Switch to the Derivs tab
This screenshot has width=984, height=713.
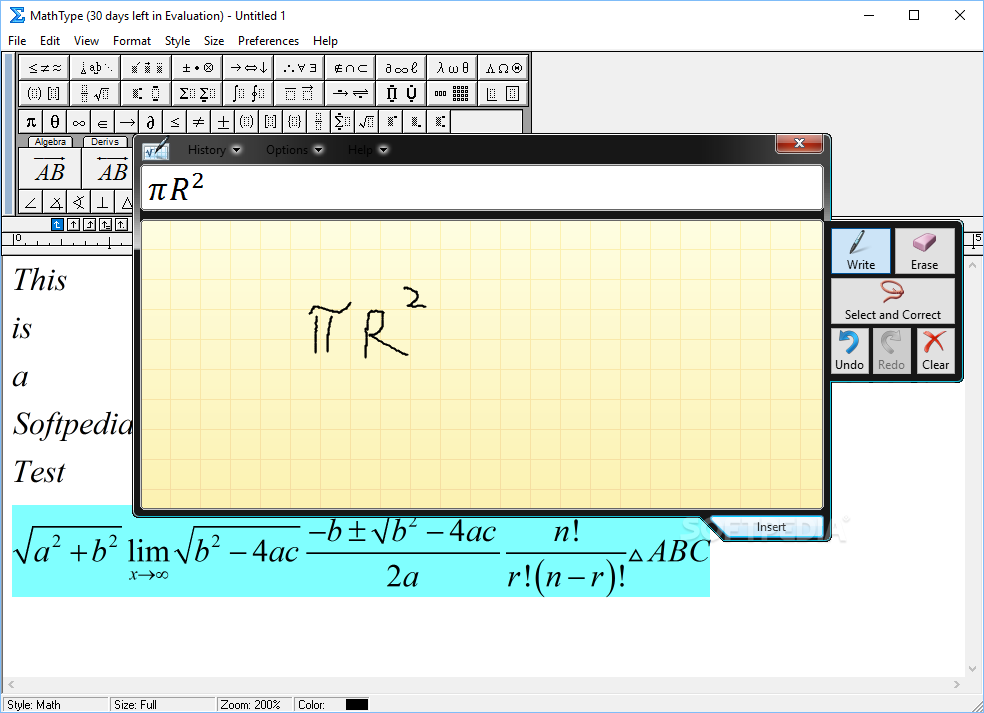tap(105, 142)
